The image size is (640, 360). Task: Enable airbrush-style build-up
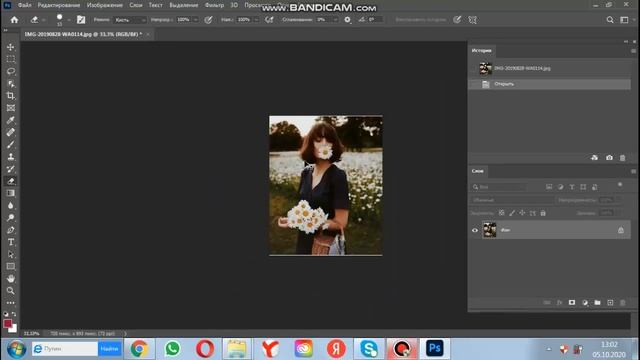(269, 20)
